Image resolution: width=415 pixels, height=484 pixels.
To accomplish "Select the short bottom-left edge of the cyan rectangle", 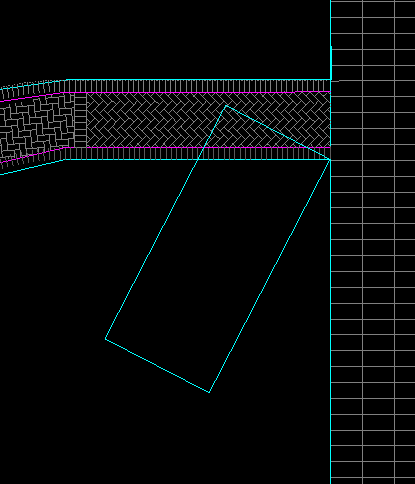I will (x=157, y=366).
